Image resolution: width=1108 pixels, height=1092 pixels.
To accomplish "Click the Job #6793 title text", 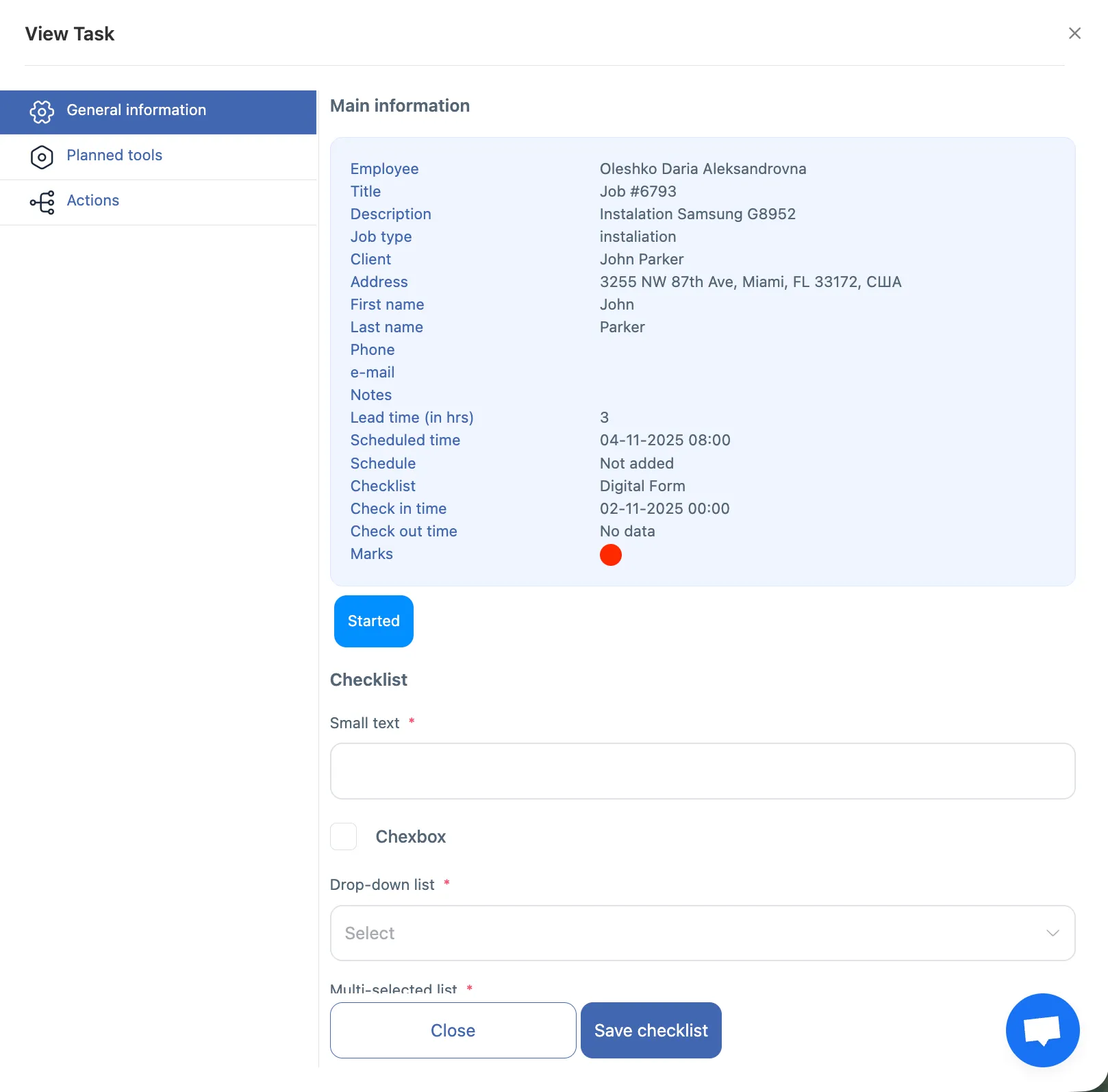I will [x=638, y=192].
